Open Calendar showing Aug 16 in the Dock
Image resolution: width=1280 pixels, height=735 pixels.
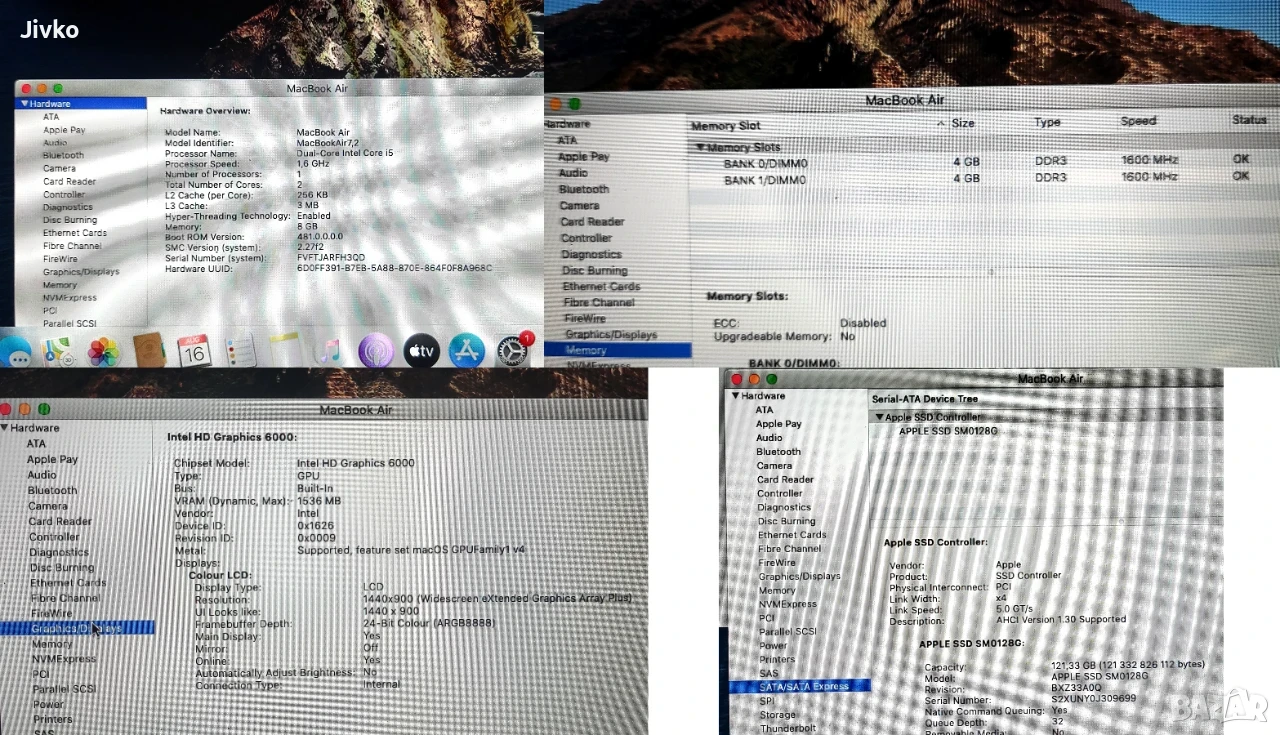pyautogui.click(x=194, y=350)
